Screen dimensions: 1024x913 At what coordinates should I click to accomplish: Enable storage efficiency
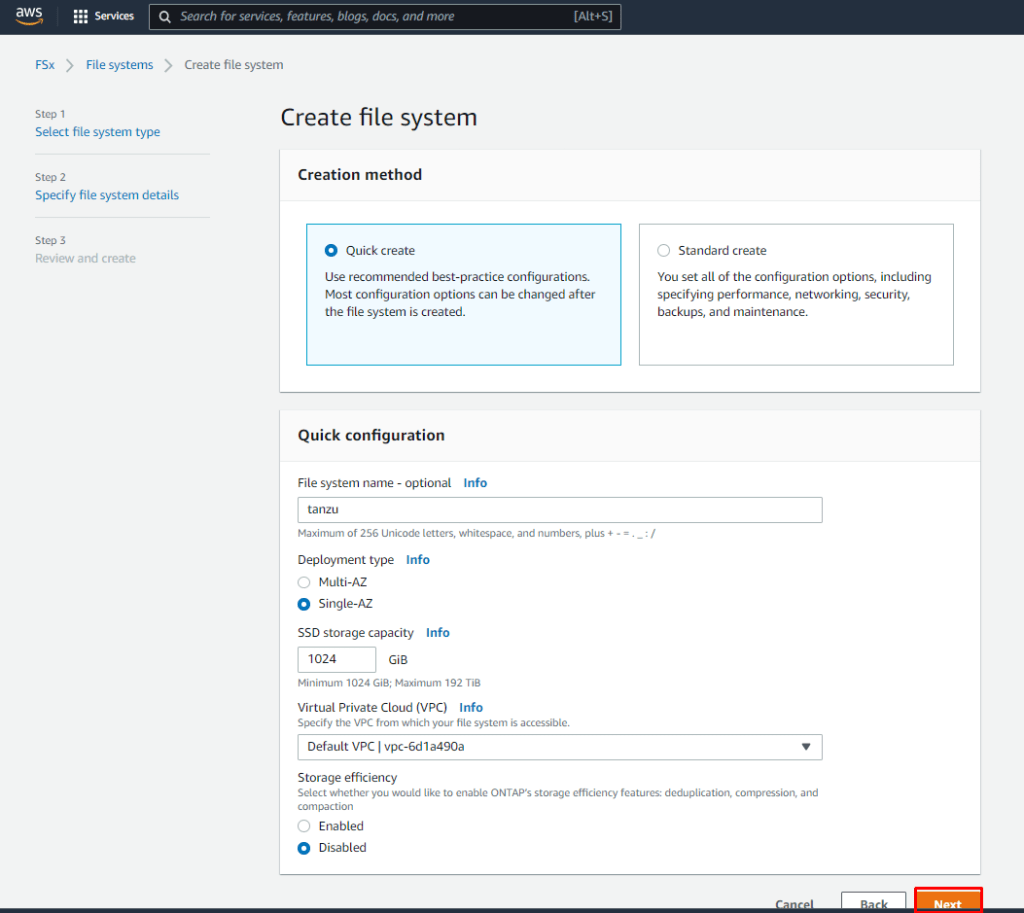point(304,826)
